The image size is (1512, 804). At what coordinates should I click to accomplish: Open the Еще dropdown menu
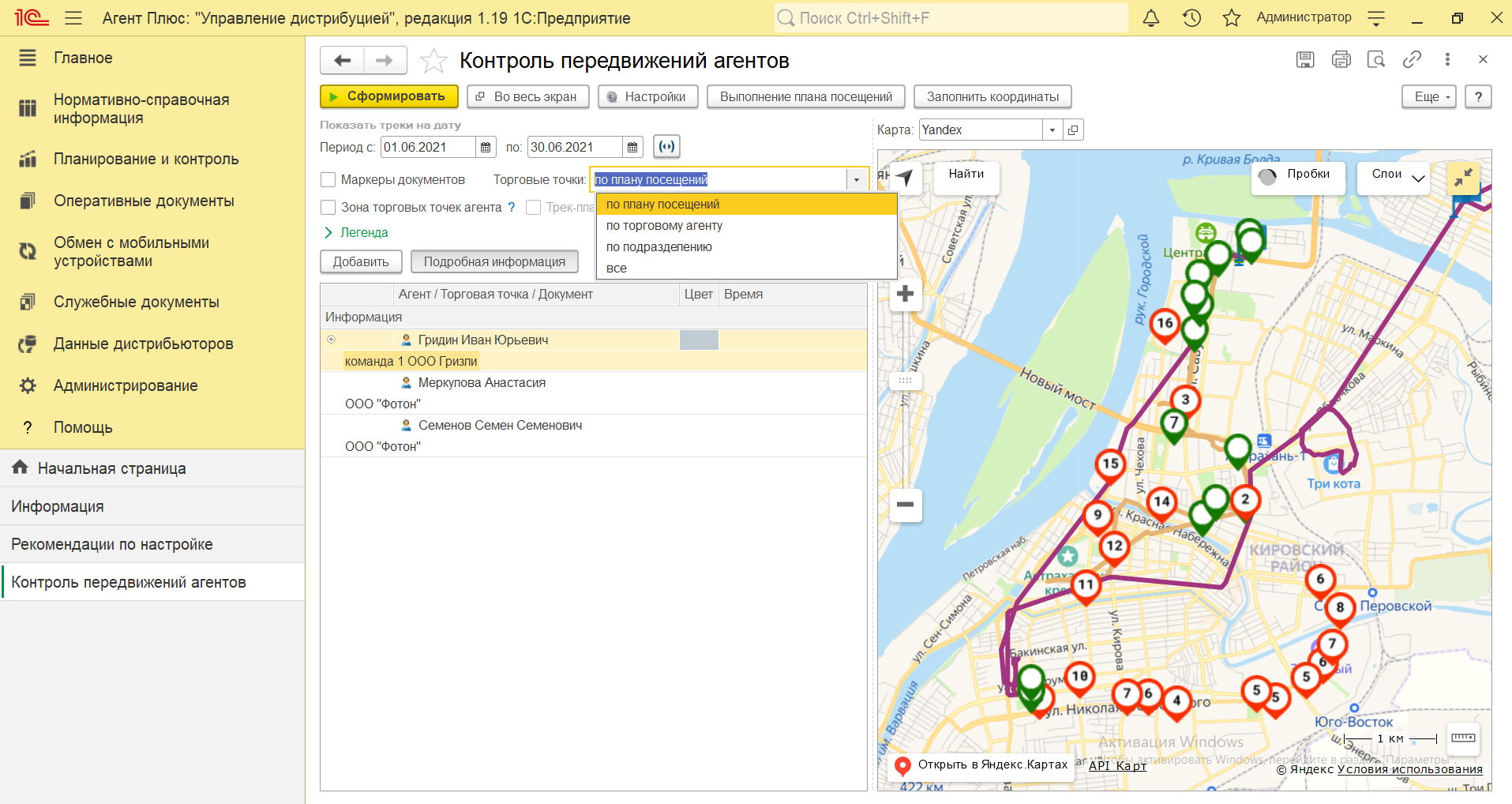point(1429,96)
